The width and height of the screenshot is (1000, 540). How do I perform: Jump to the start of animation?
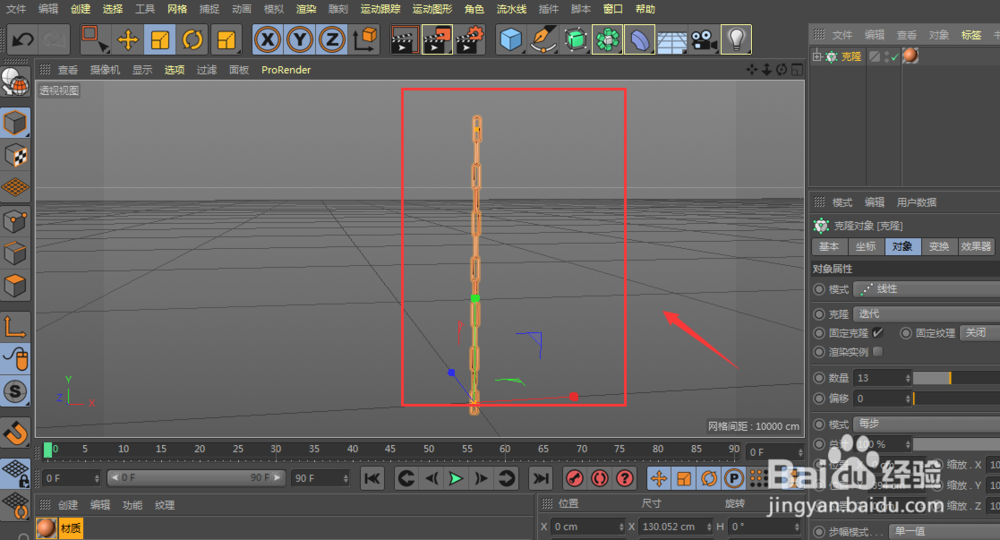372,478
